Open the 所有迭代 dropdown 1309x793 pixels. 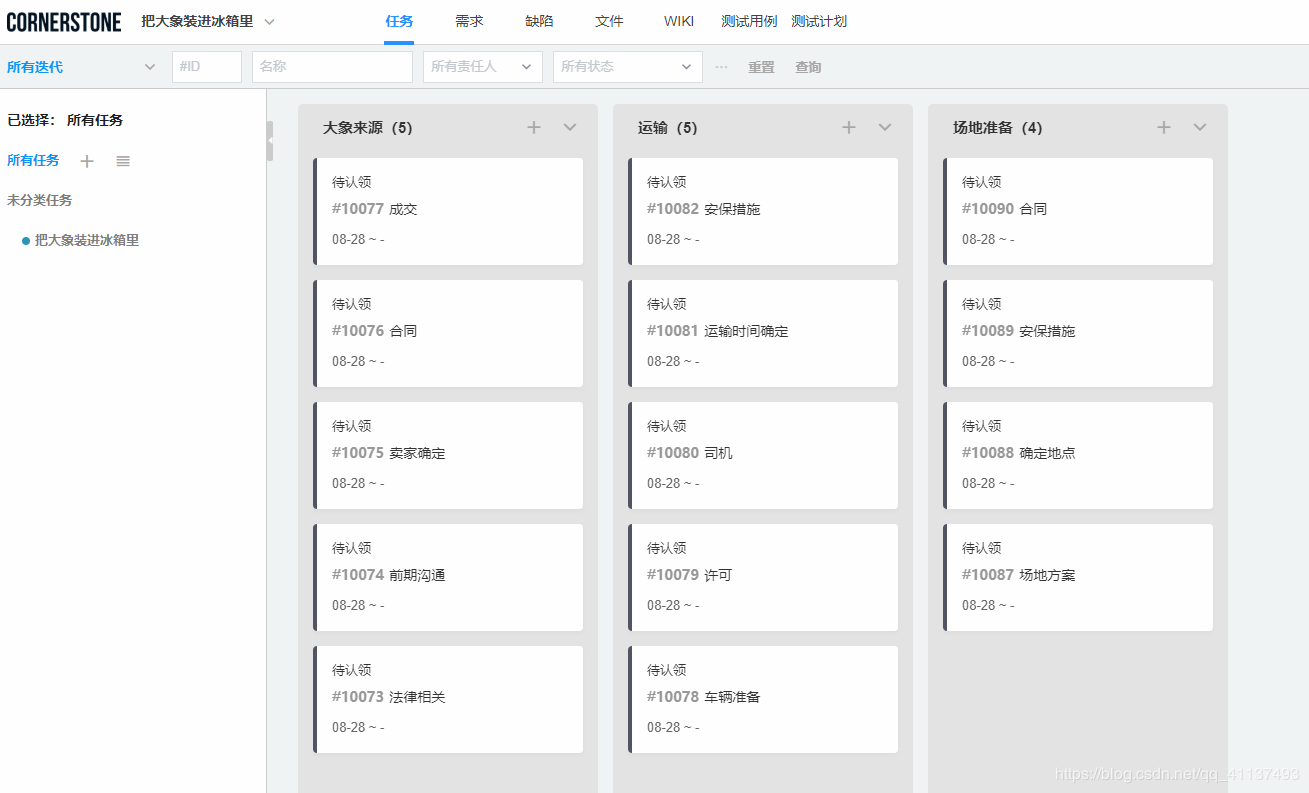(x=80, y=66)
